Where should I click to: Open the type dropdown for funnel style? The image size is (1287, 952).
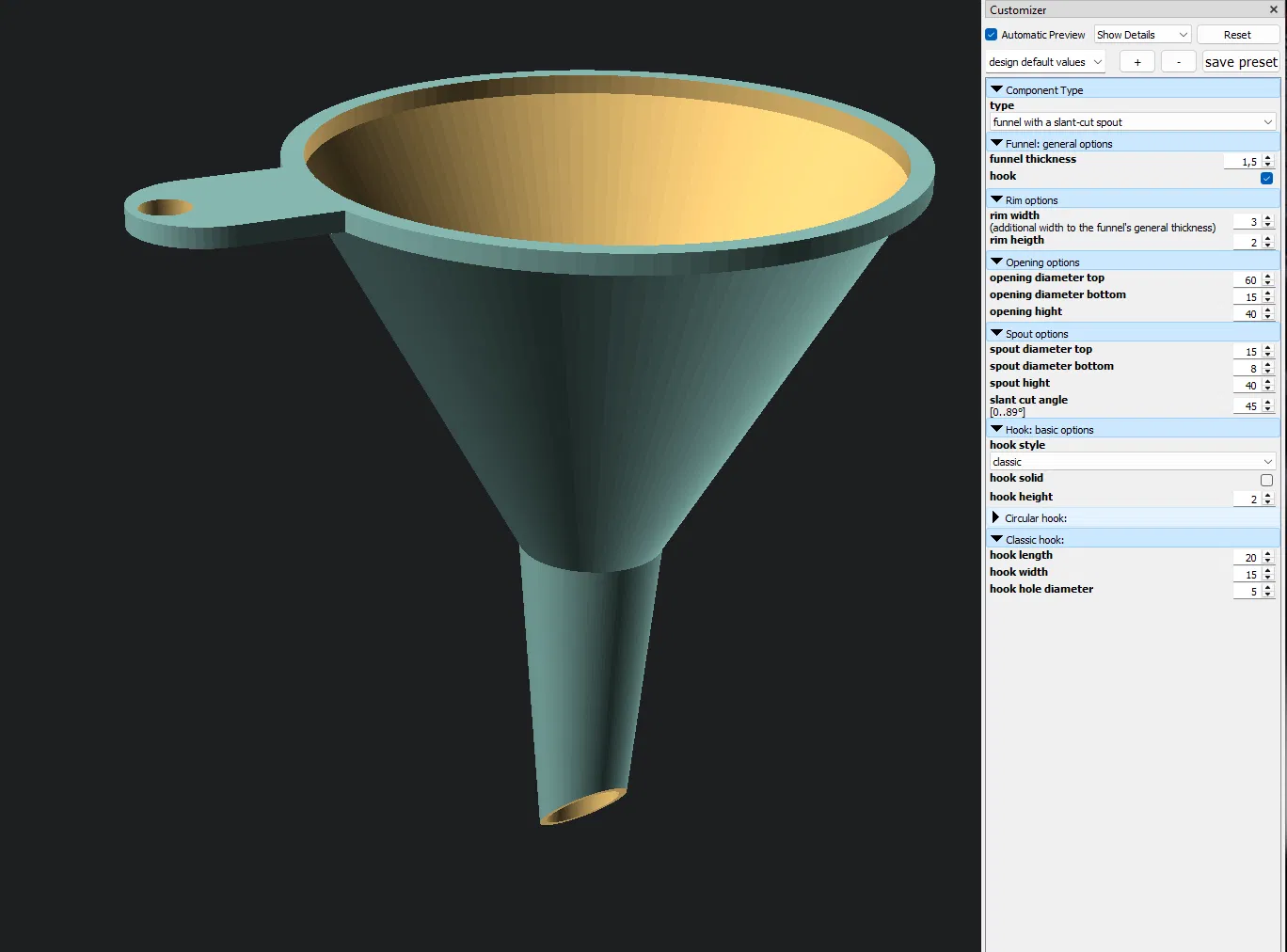[1133, 122]
